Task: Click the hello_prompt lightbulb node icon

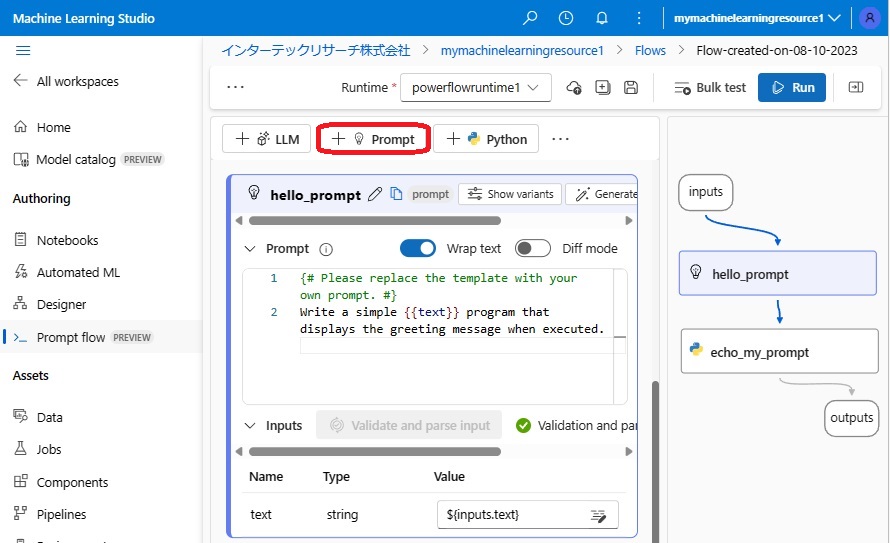Action: coord(254,193)
